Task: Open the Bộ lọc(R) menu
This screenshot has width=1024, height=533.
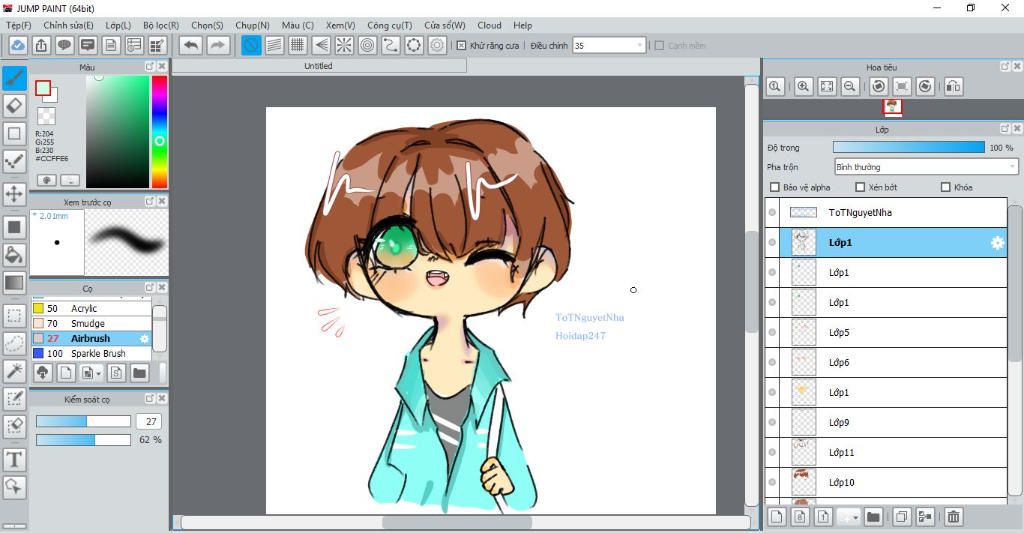Action: click(x=161, y=25)
